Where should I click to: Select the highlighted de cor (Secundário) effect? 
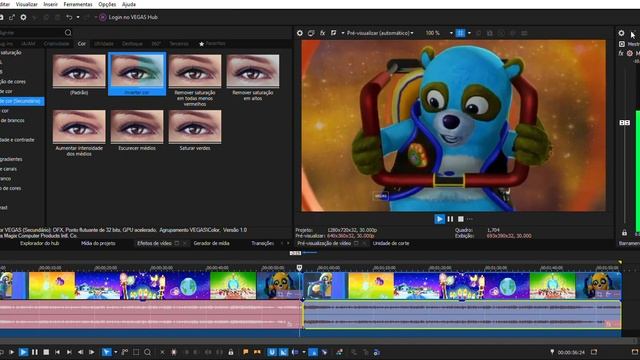[x=22, y=101]
